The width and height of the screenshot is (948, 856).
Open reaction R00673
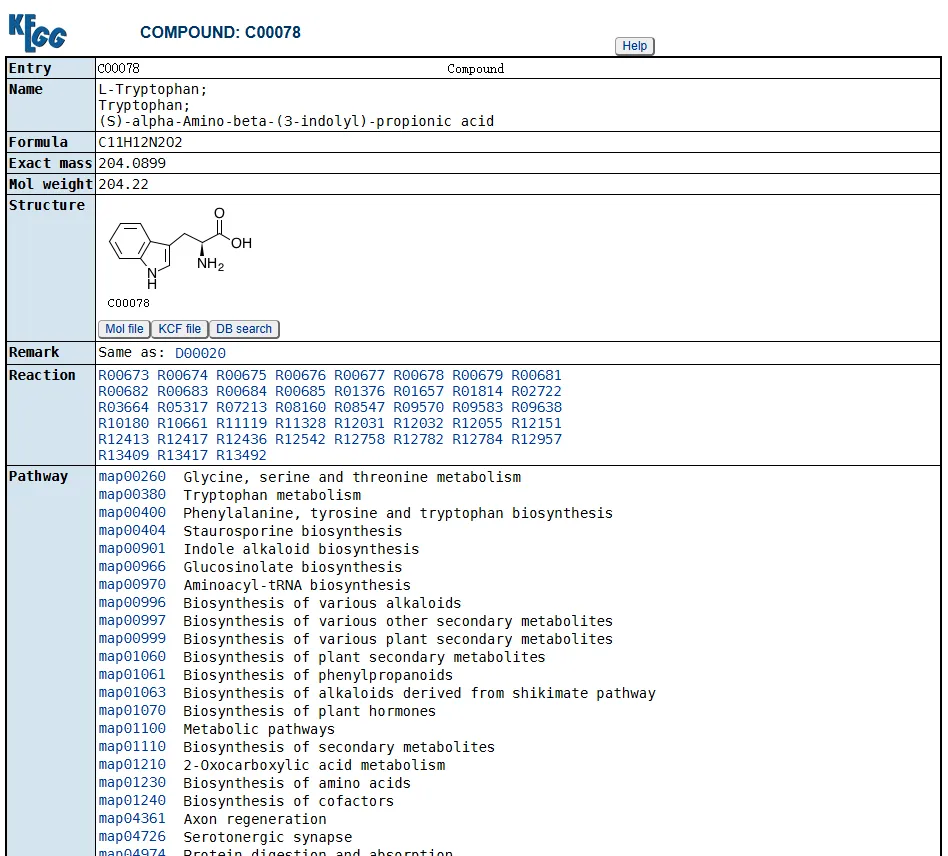[123, 375]
